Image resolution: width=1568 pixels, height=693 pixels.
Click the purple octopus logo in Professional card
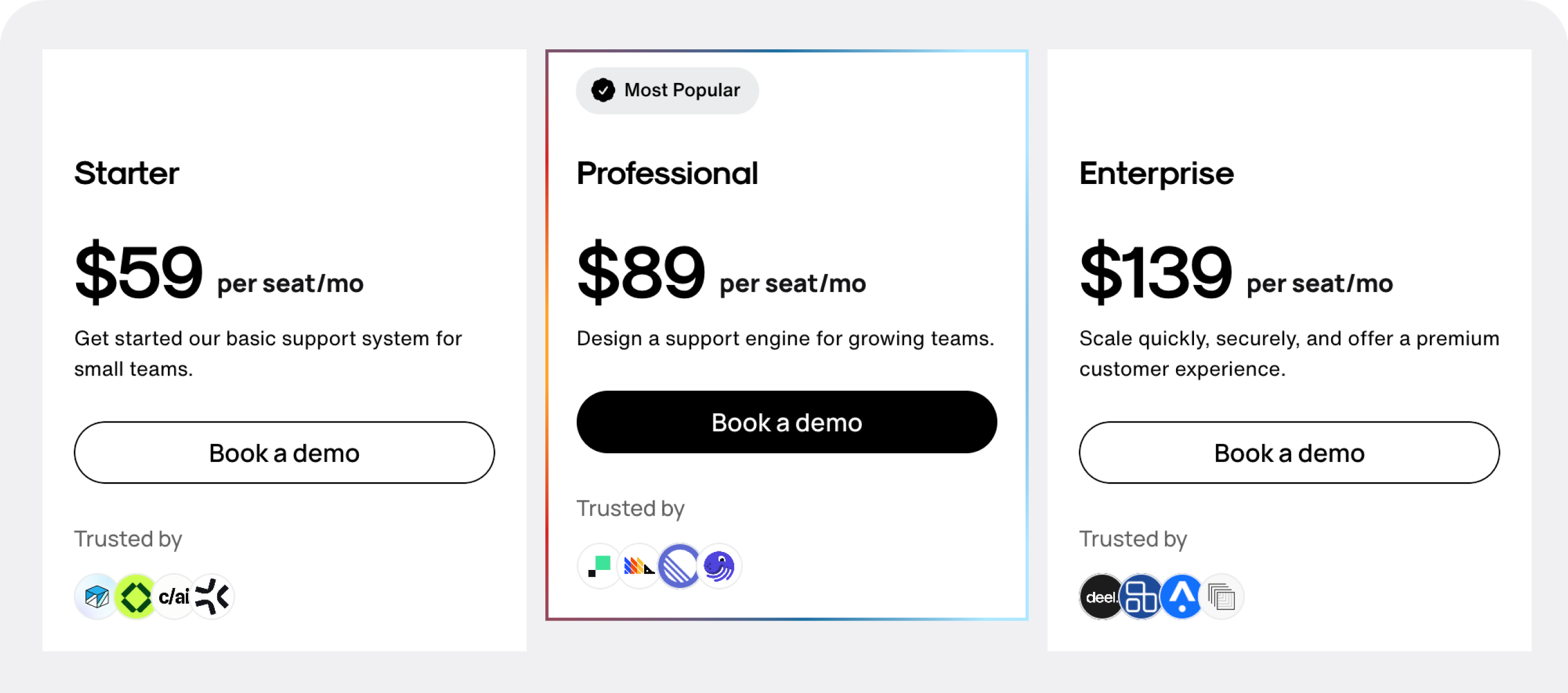[719, 565]
